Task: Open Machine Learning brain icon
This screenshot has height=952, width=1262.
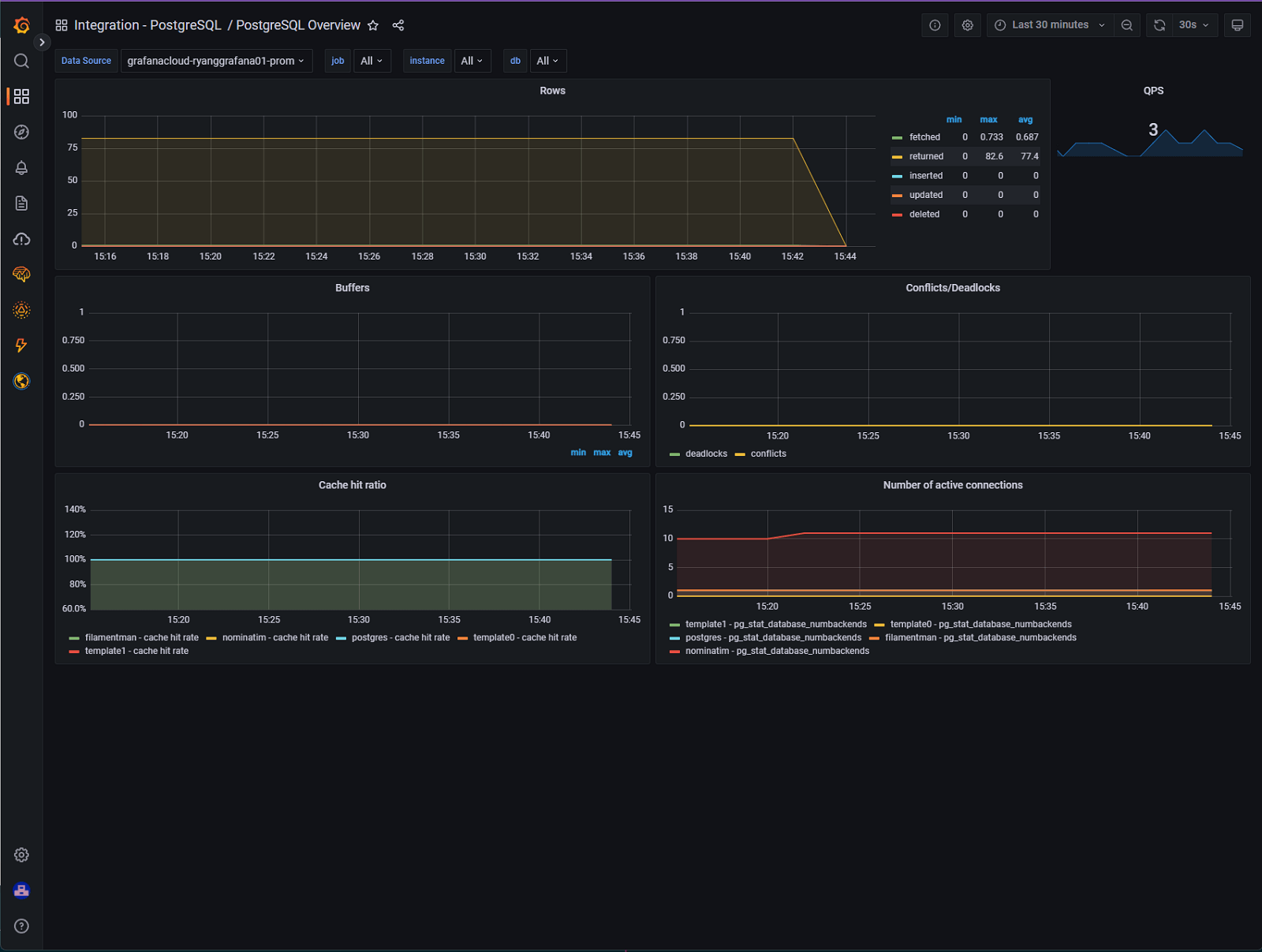Action: (21, 274)
